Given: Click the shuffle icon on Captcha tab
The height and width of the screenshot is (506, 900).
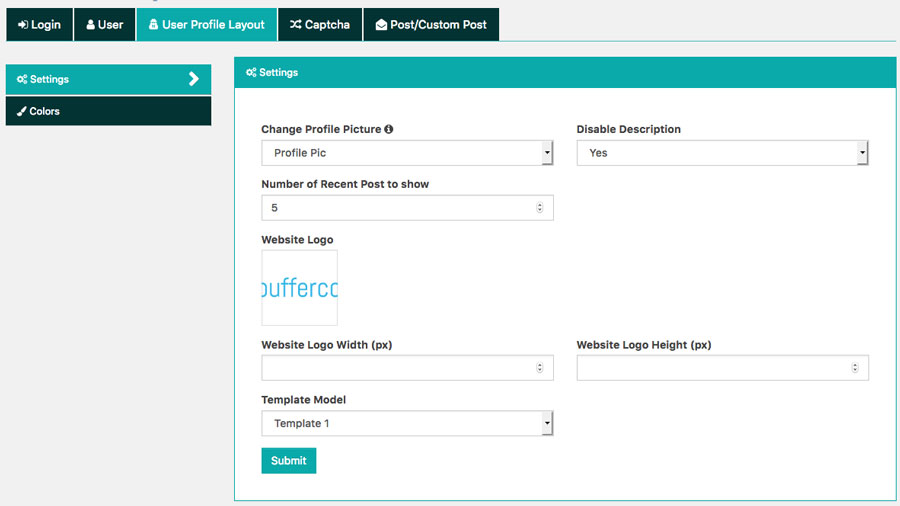Looking at the screenshot, I should coord(295,25).
